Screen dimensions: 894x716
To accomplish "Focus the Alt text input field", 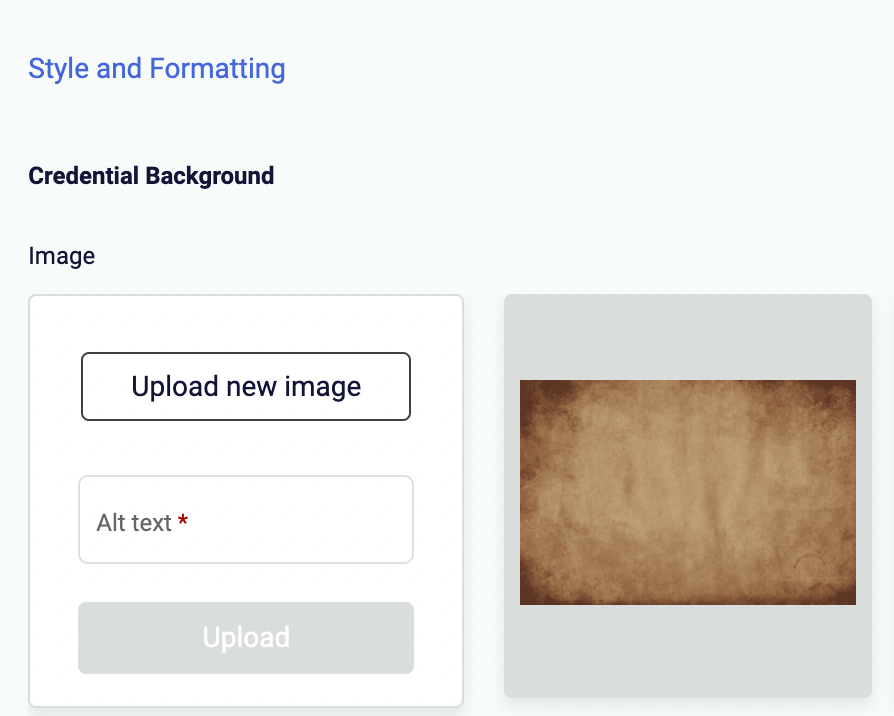I will (246, 520).
